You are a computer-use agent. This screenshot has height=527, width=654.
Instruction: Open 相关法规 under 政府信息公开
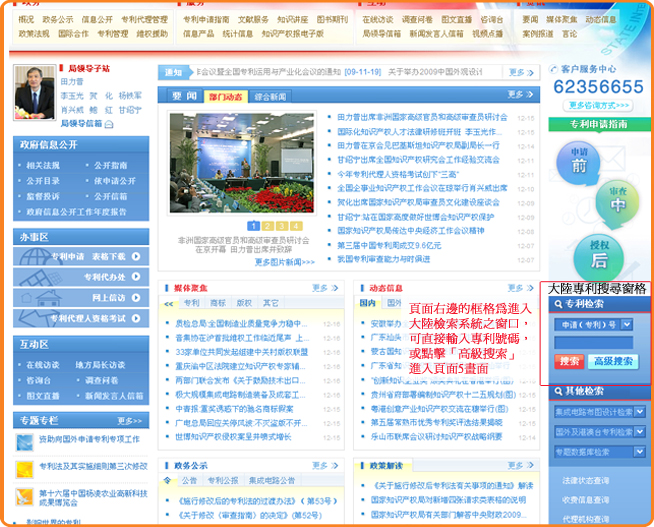[43, 166]
